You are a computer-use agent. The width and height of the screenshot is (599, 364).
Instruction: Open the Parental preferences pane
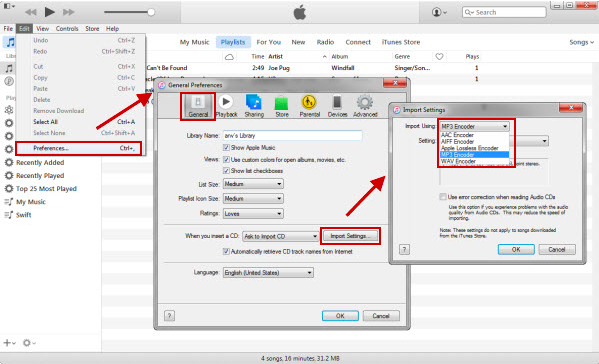(309, 106)
